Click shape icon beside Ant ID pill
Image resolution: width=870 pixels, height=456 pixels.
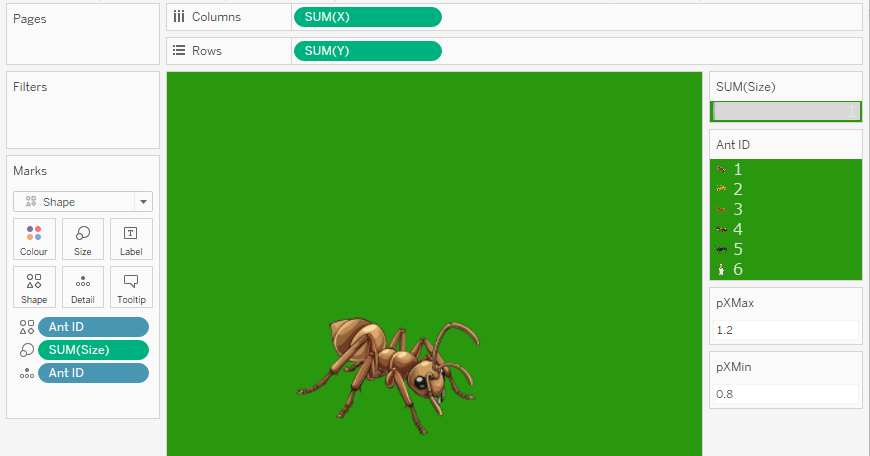pos(26,327)
